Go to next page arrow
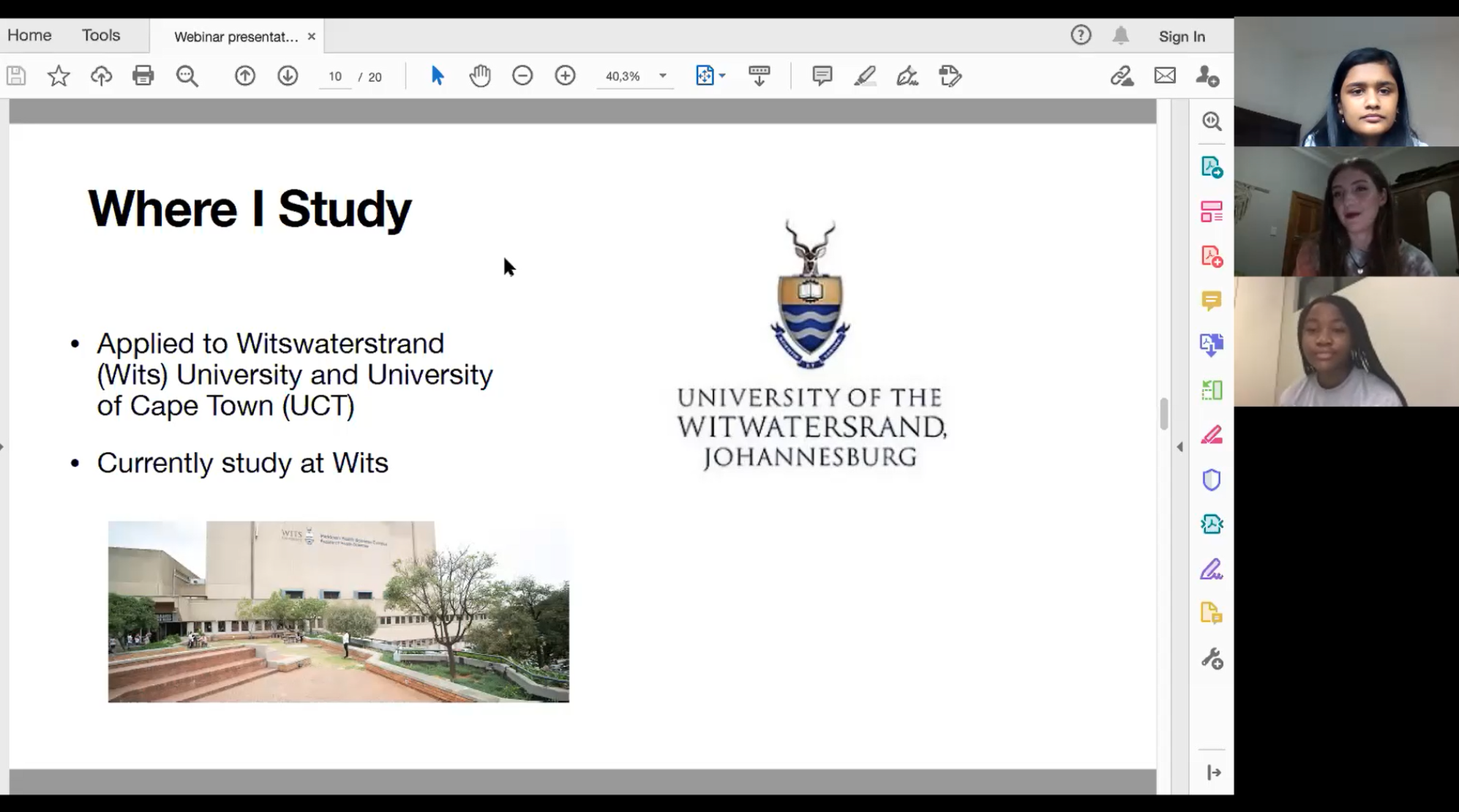1459x812 pixels. tap(288, 76)
